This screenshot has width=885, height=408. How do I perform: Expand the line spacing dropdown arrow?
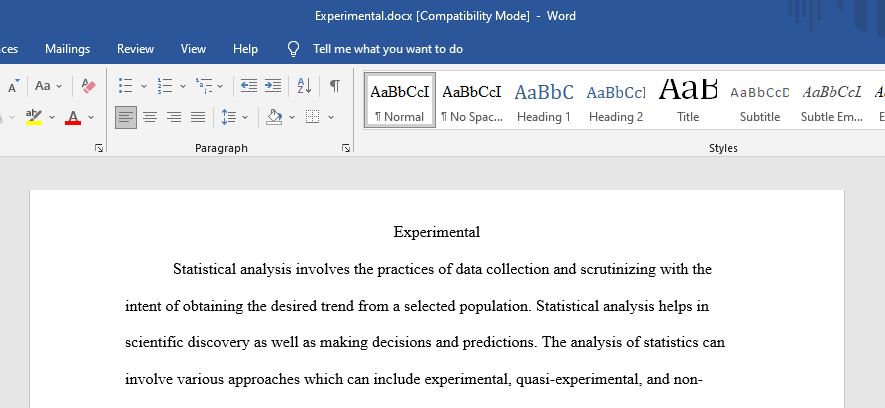[245, 117]
